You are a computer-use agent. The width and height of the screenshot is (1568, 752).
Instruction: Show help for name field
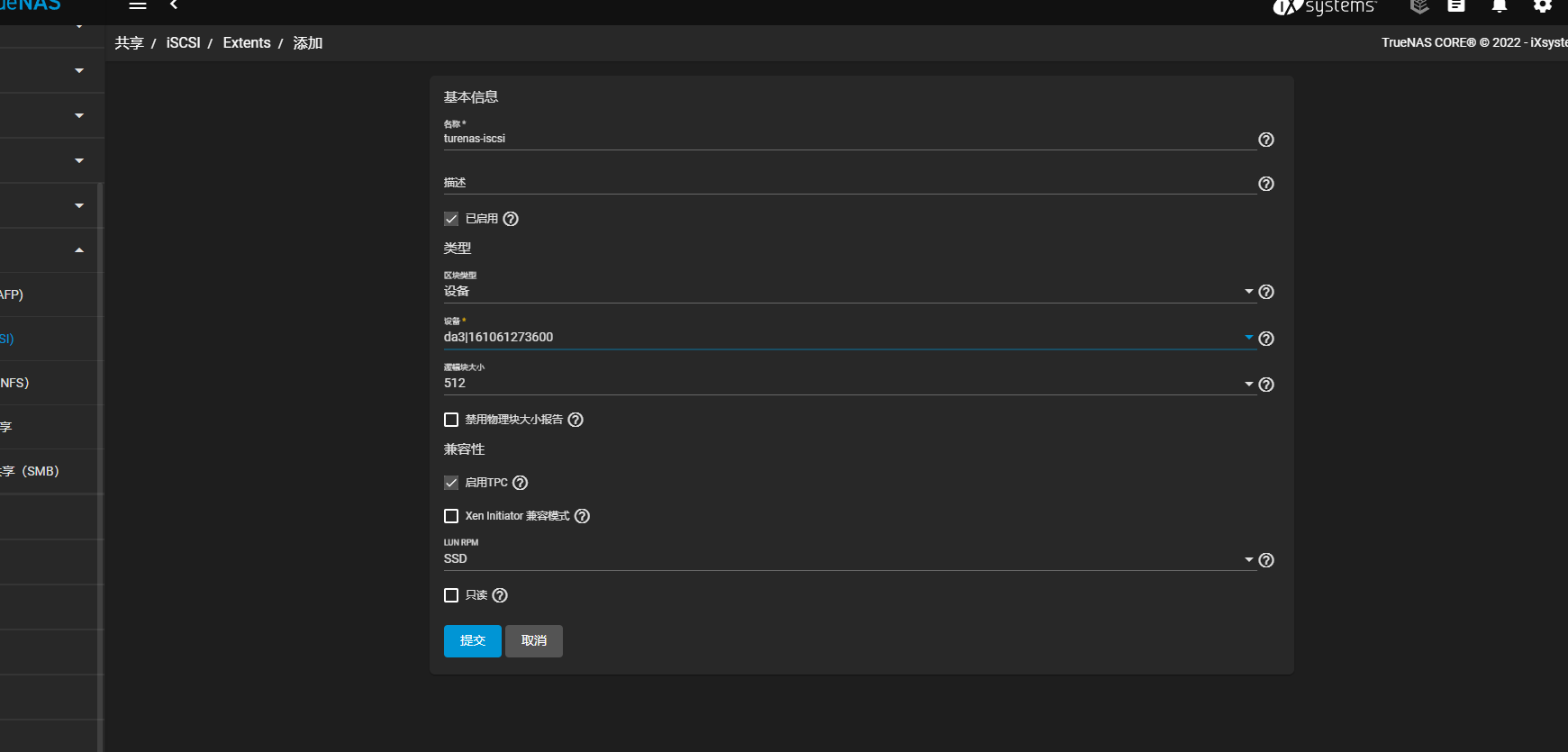[x=1266, y=140]
